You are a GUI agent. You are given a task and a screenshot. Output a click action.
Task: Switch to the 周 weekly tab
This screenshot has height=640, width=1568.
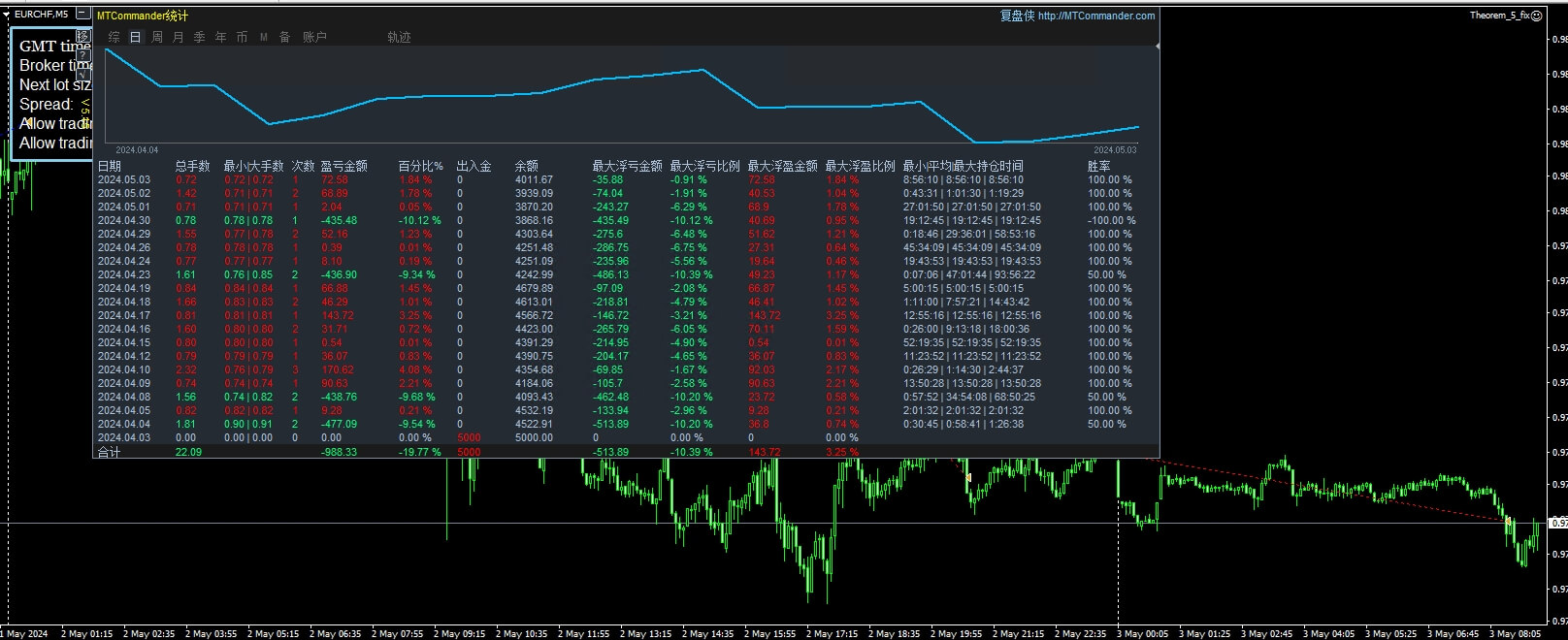click(x=157, y=37)
